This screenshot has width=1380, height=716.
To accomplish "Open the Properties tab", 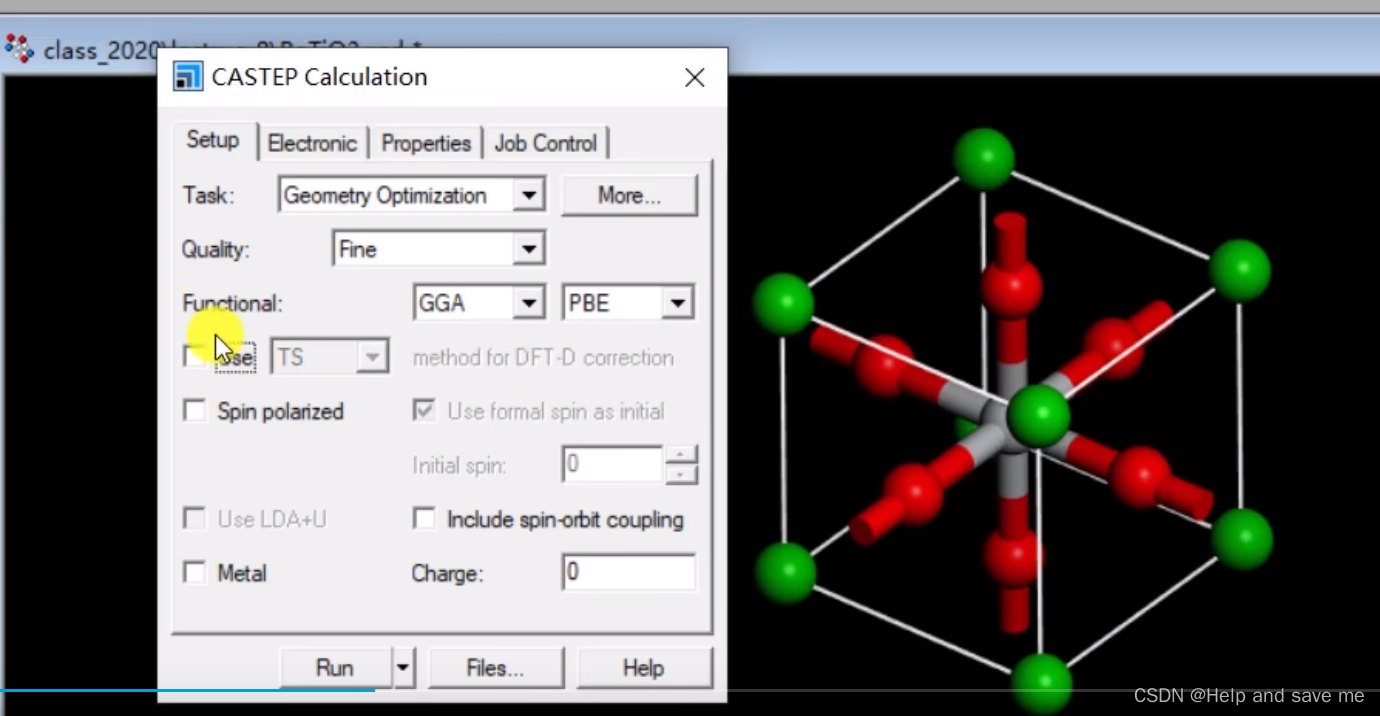I will (x=426, y=143).
